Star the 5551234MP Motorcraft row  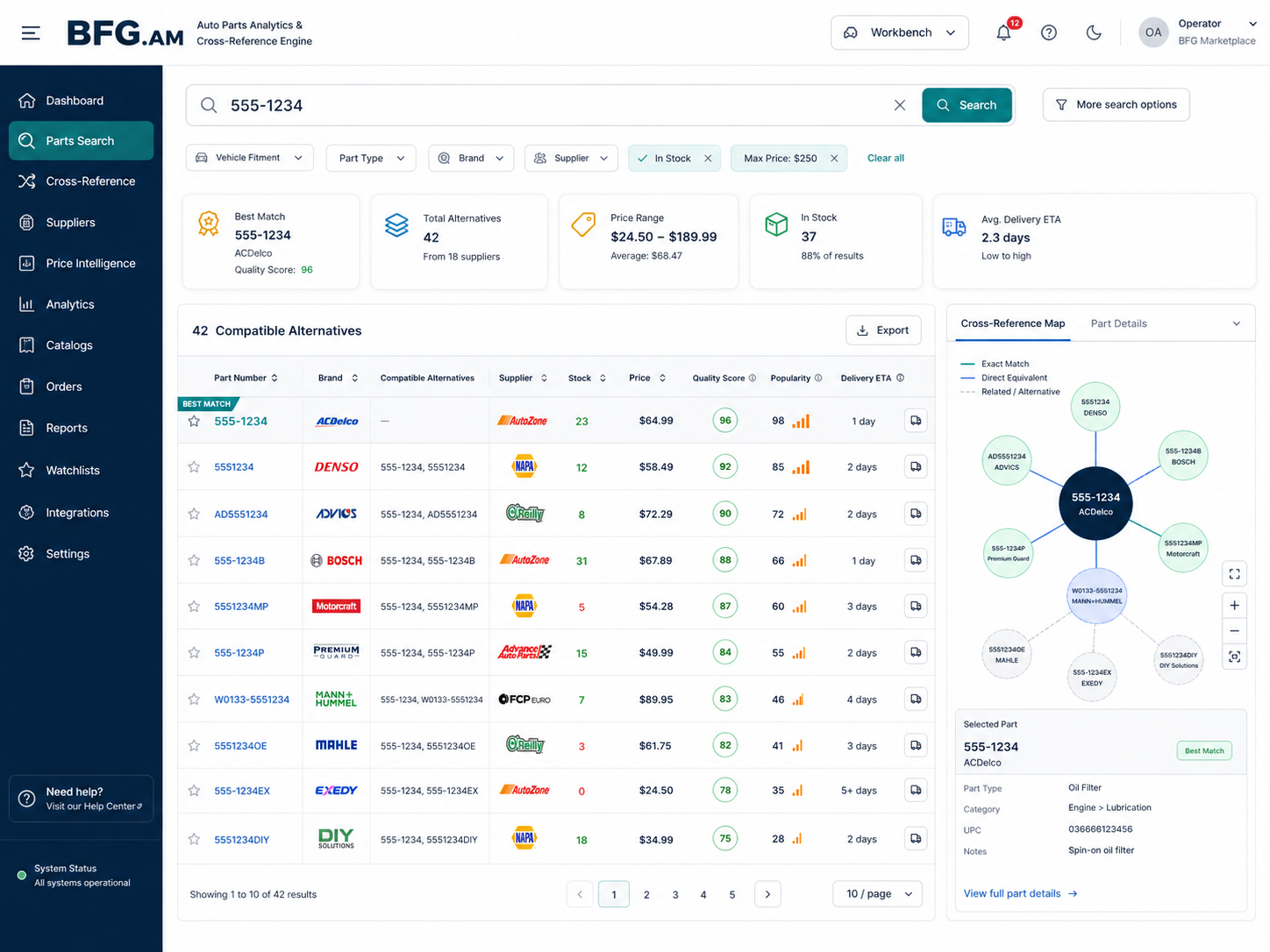pos(194,607)
